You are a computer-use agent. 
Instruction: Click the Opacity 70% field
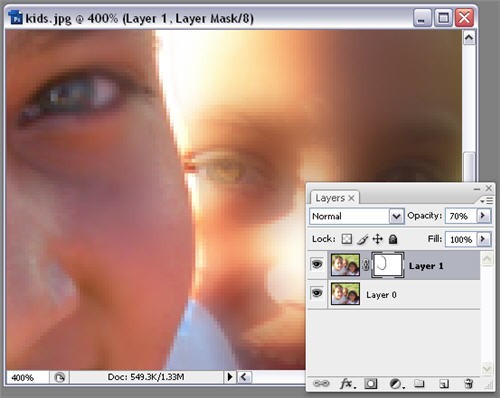pyautogui.click(x=461, y=216)
